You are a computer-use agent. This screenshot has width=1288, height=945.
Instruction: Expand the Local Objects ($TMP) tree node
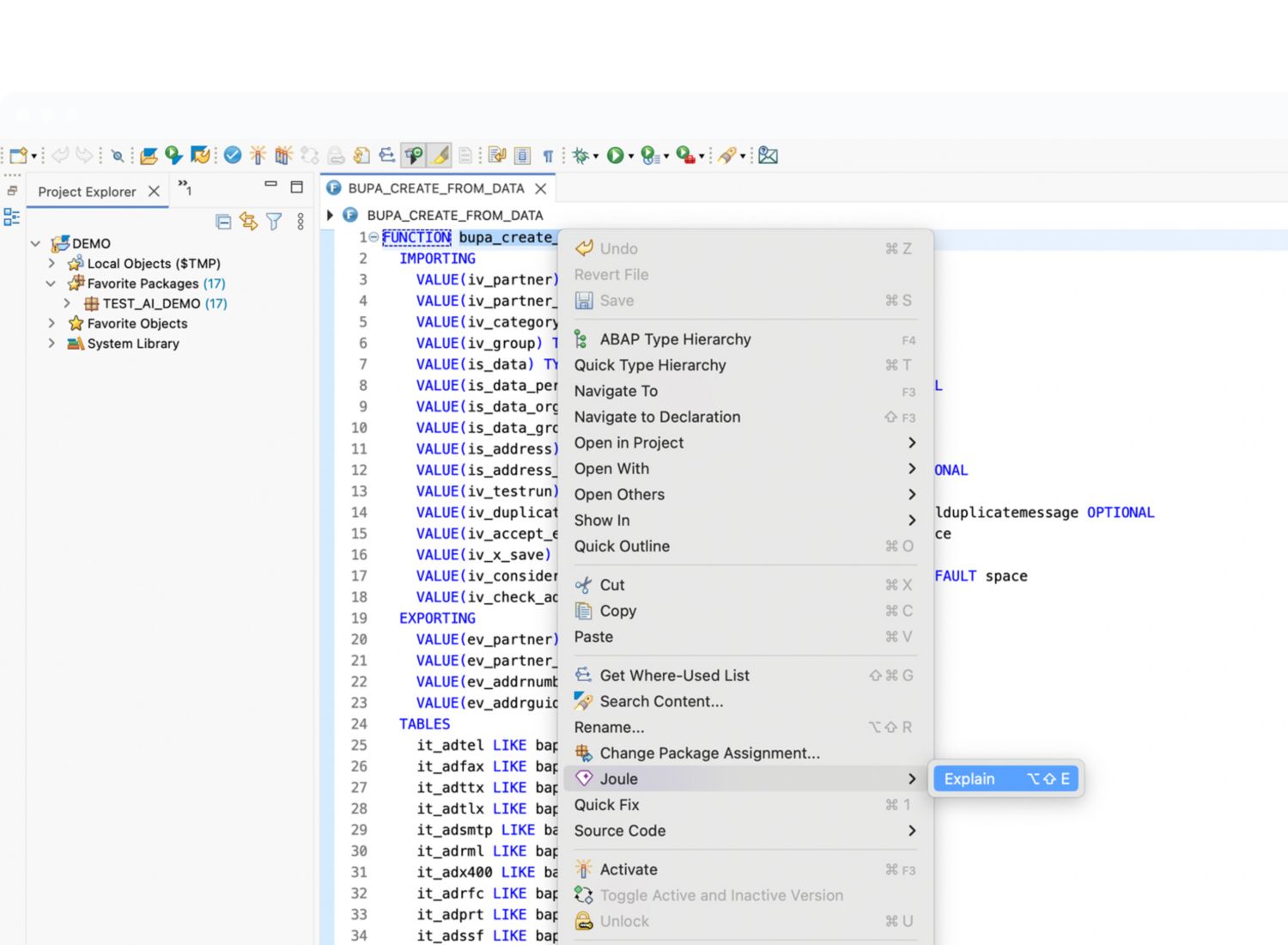coord(52,264)
